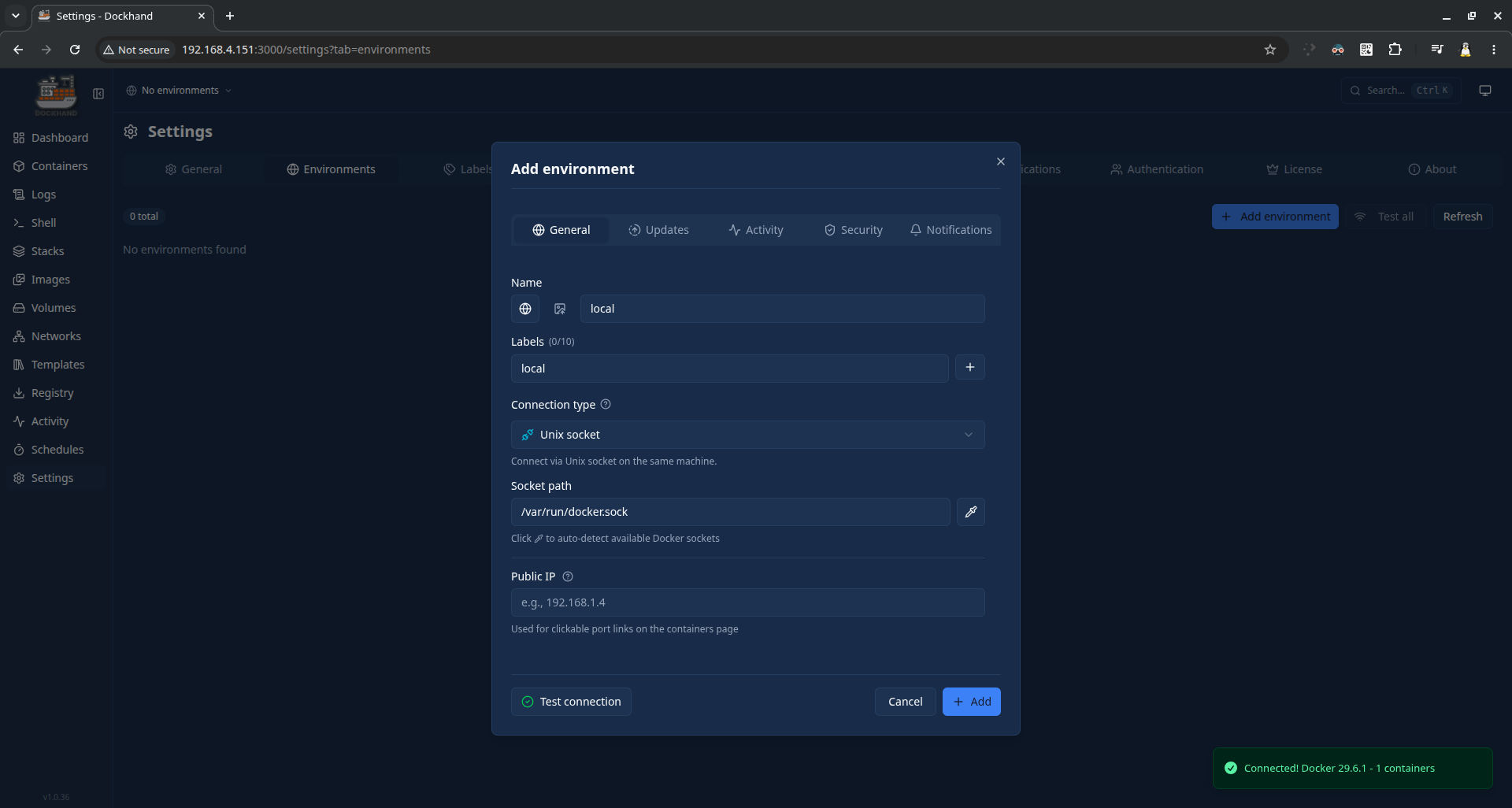Reload the page
1512x808 pixels.
tap(75, 50)
